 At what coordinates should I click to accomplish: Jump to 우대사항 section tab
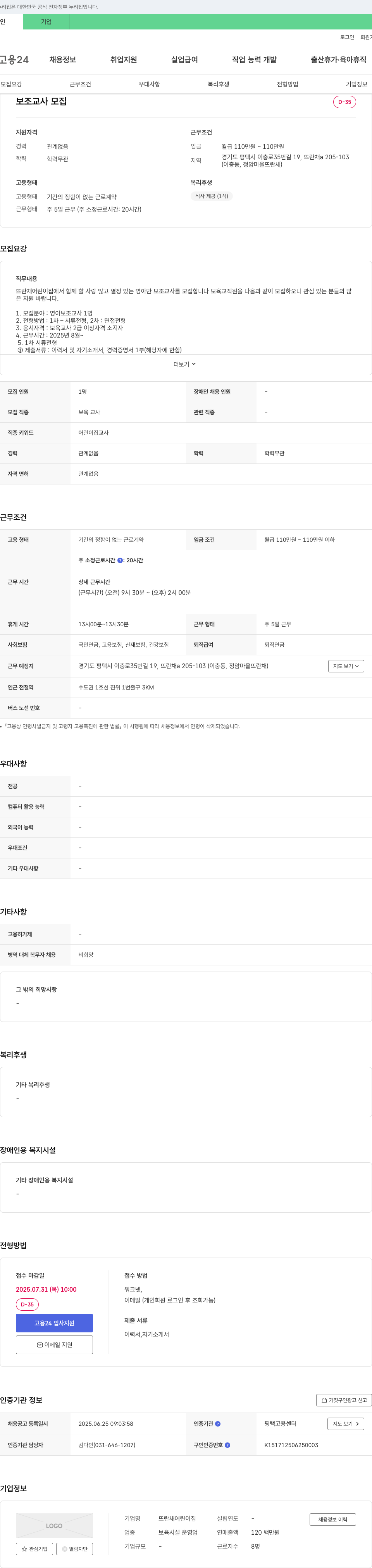click(x=149, y=84)
